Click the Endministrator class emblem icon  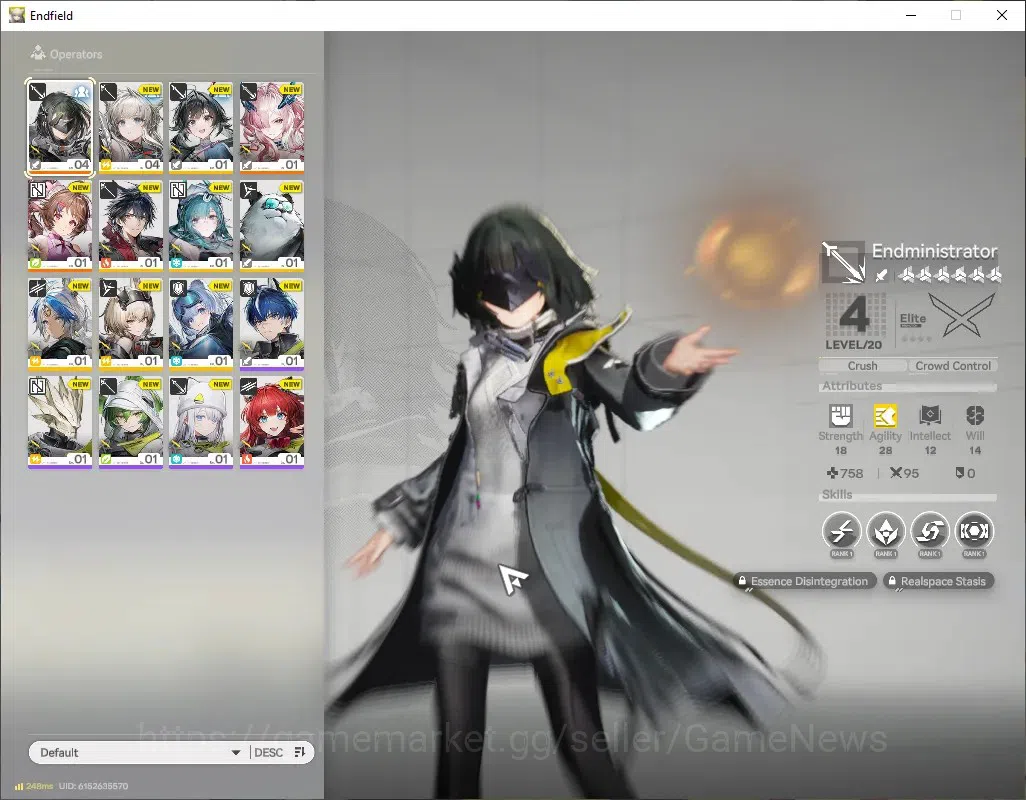click(843, 262)
